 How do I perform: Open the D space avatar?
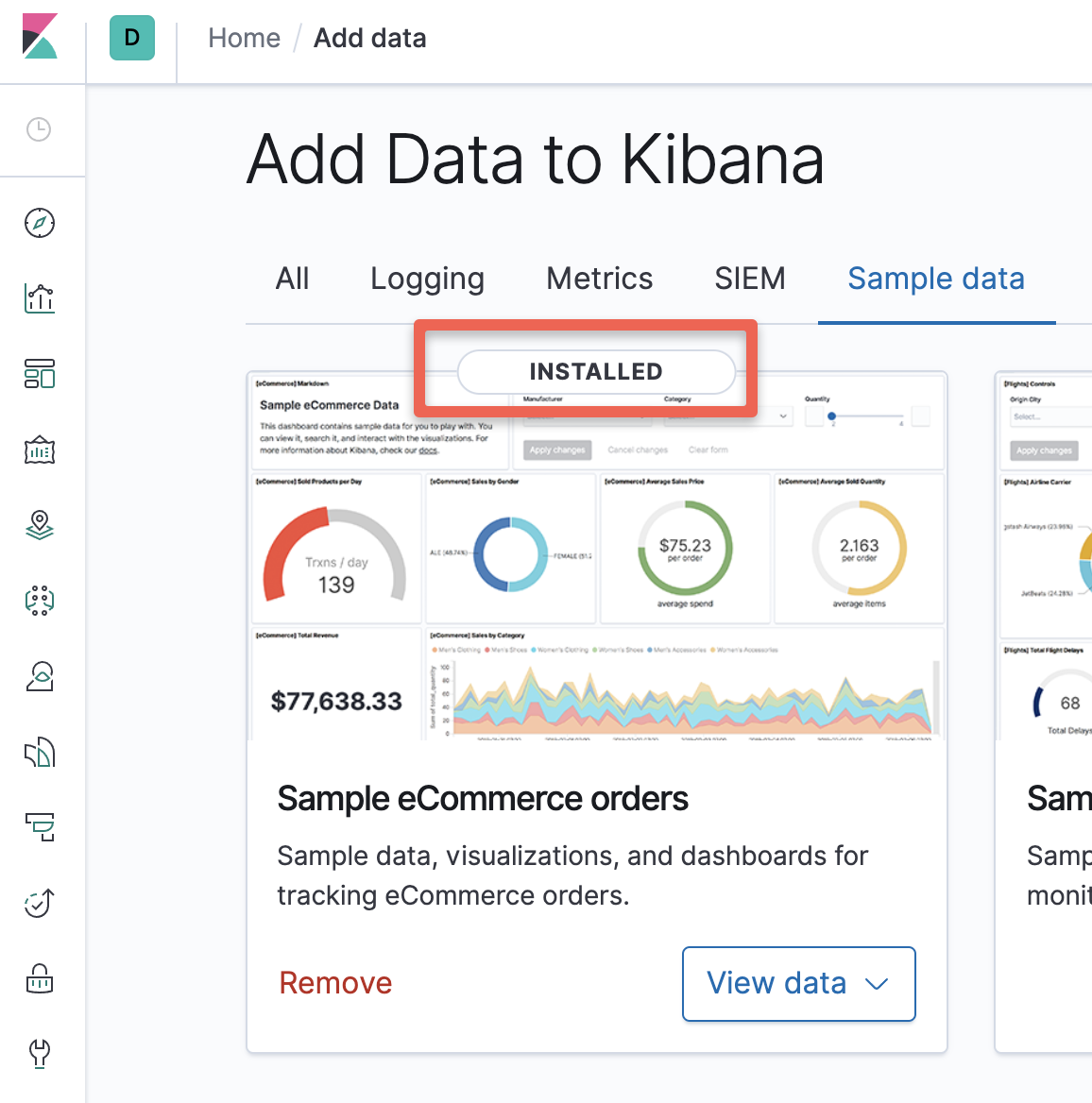(131, 37)
